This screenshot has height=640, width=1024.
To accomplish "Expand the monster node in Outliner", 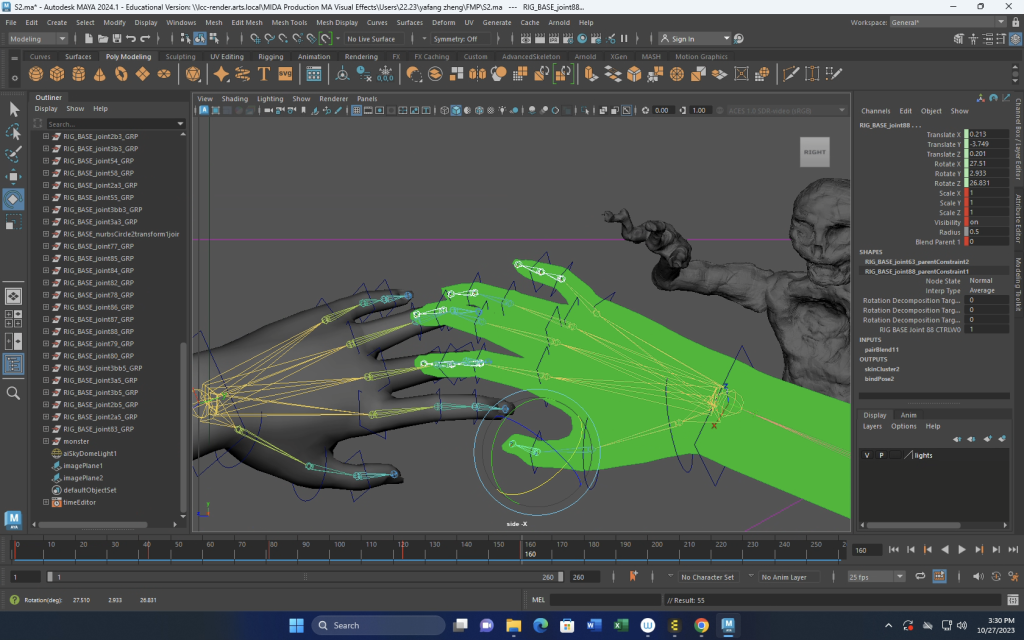I will point(46,441).
